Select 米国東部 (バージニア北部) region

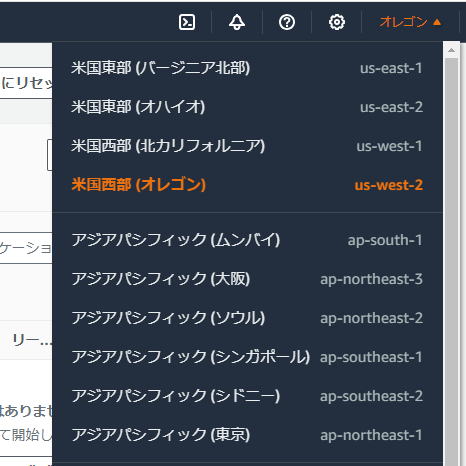coord(247,68)
